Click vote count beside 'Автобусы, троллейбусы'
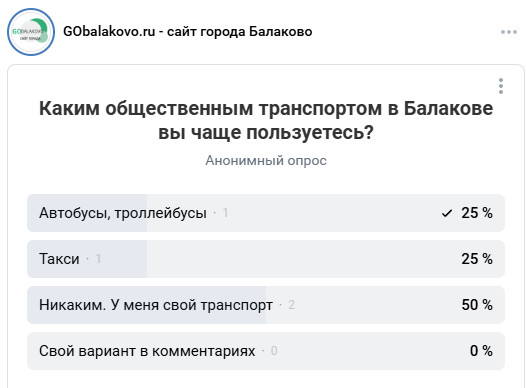 pyautogui.click(x=225, y=213)
